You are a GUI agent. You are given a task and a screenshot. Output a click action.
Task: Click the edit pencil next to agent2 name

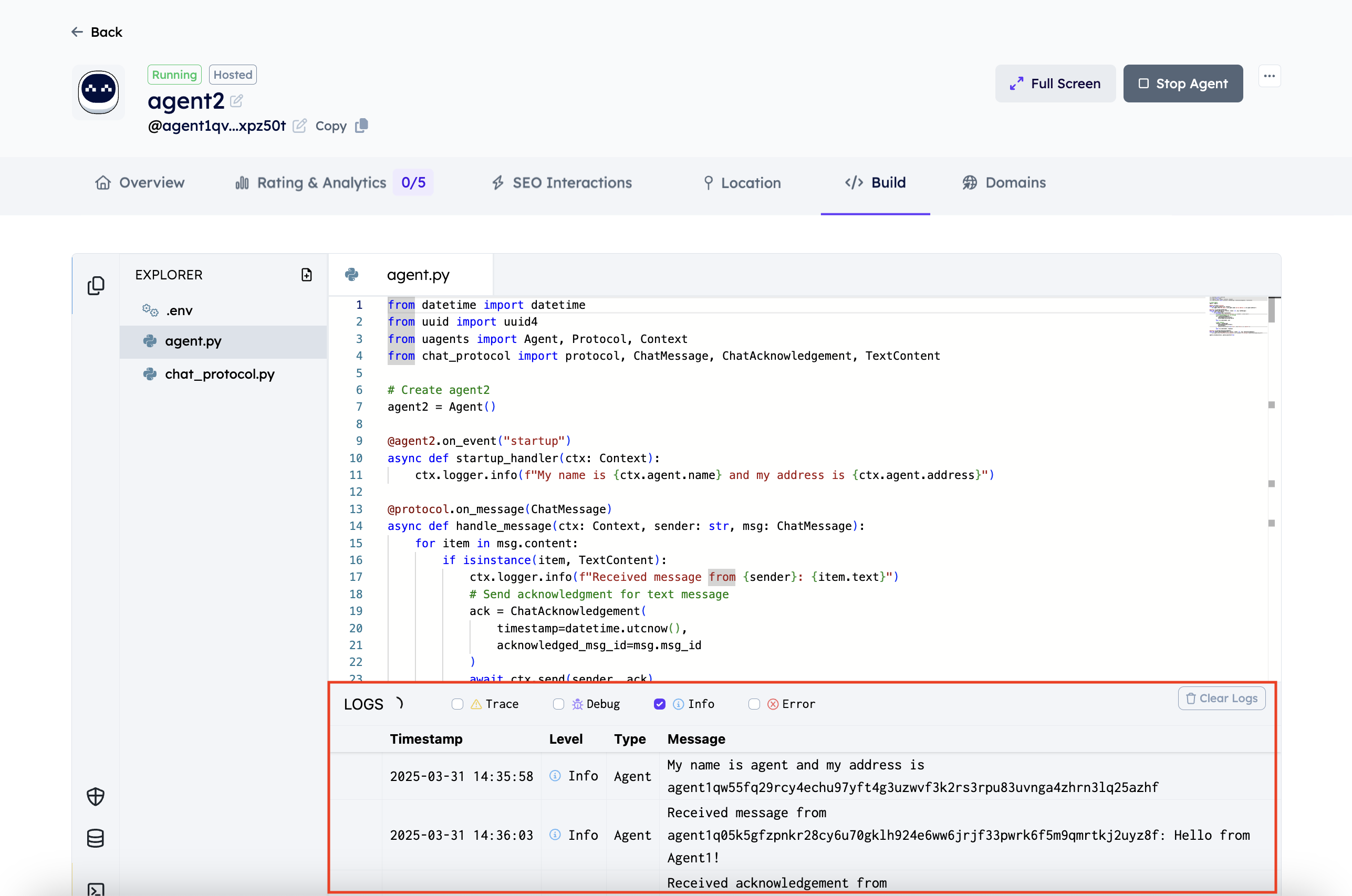(236, 101)
